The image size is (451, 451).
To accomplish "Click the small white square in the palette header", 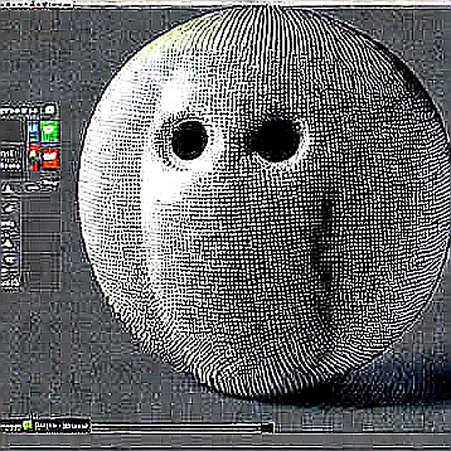I will pyautogui.click(x=50, y=109).
